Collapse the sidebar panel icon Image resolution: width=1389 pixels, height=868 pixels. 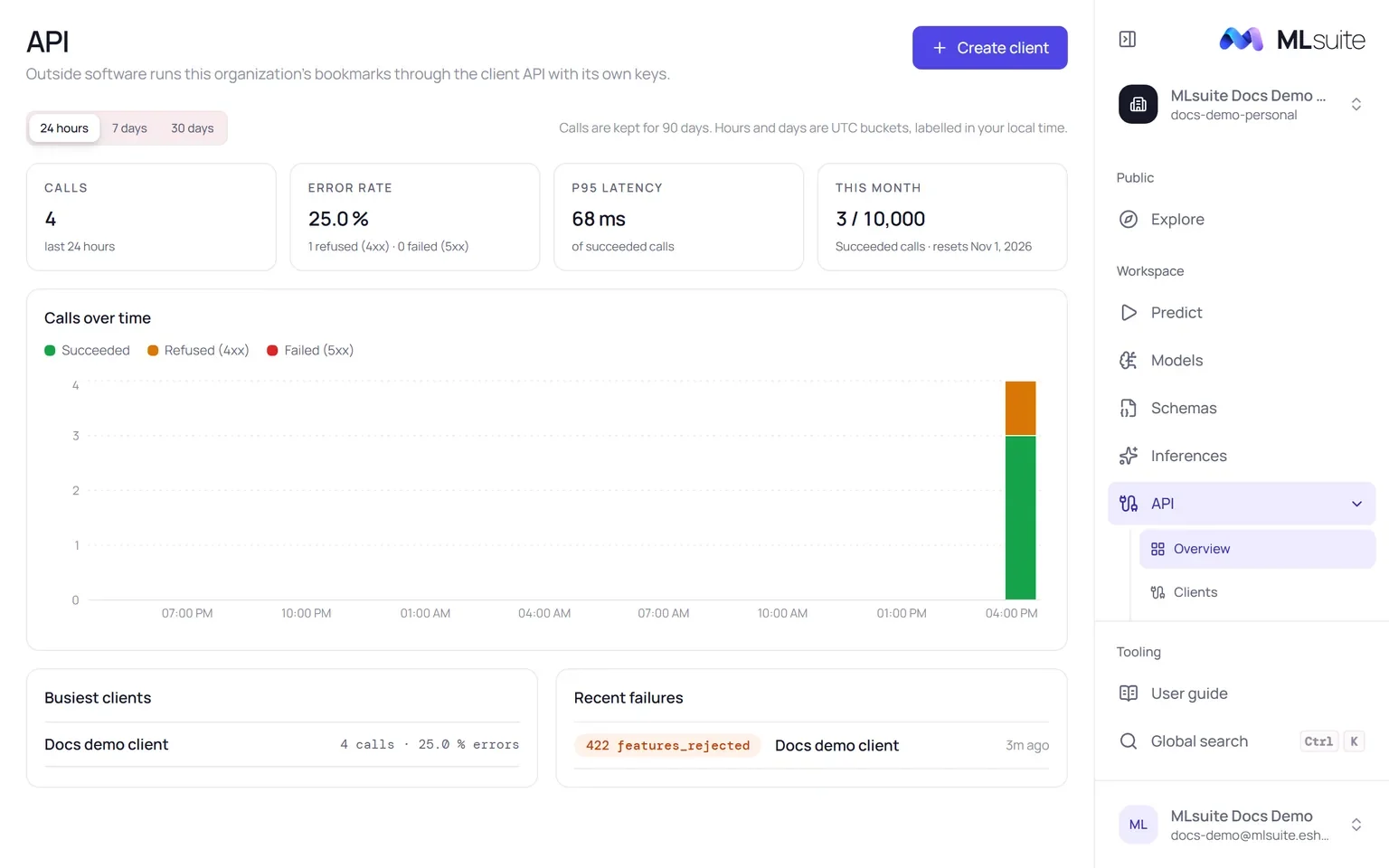1127,39
